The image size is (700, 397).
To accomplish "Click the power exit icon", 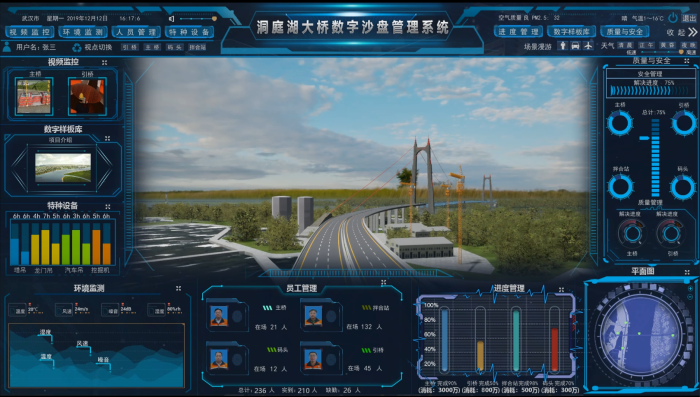I will pyautogui.click(x=673, y=18).
